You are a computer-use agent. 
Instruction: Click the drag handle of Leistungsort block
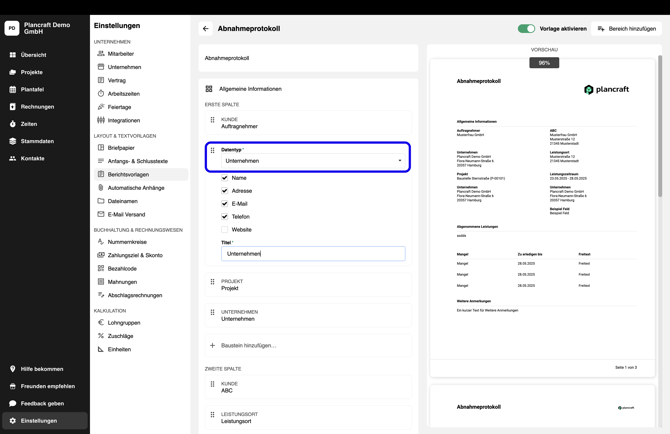212,414
